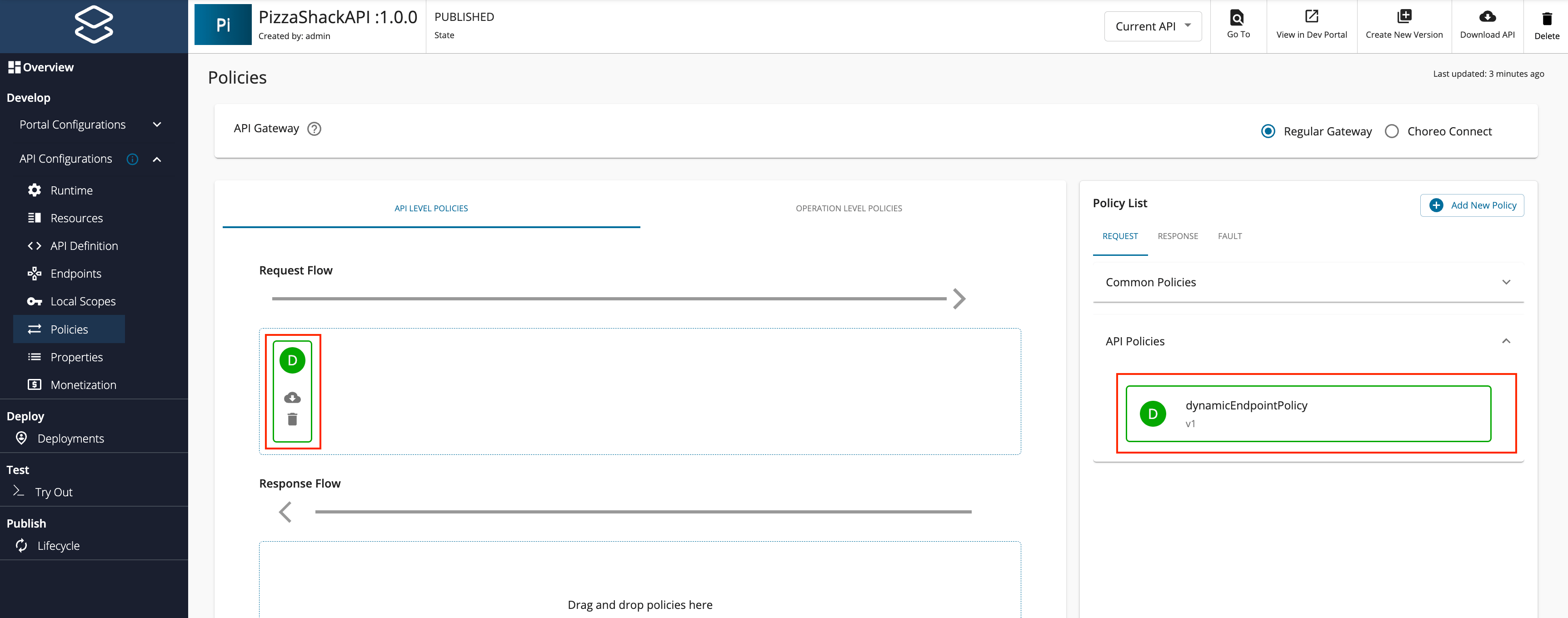Collapse the API Policies section
Viewport: 1568px width, 618px height.
point(1507,341)
